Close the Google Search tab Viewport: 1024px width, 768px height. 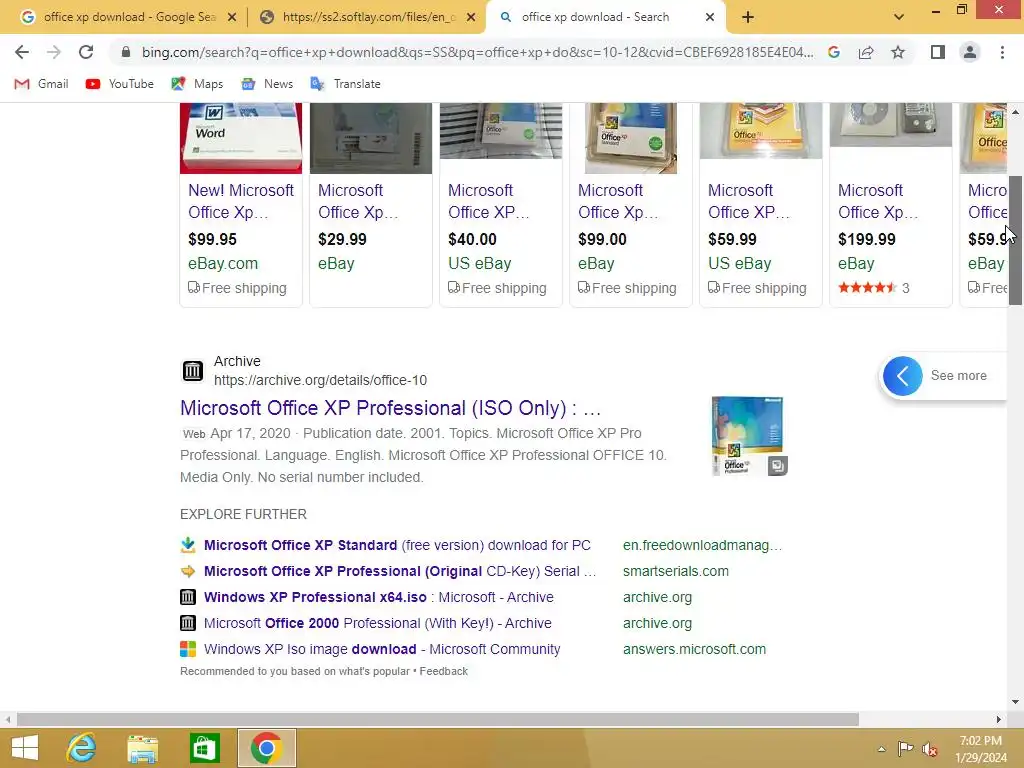pyautogui.click(x=232, y=18)
